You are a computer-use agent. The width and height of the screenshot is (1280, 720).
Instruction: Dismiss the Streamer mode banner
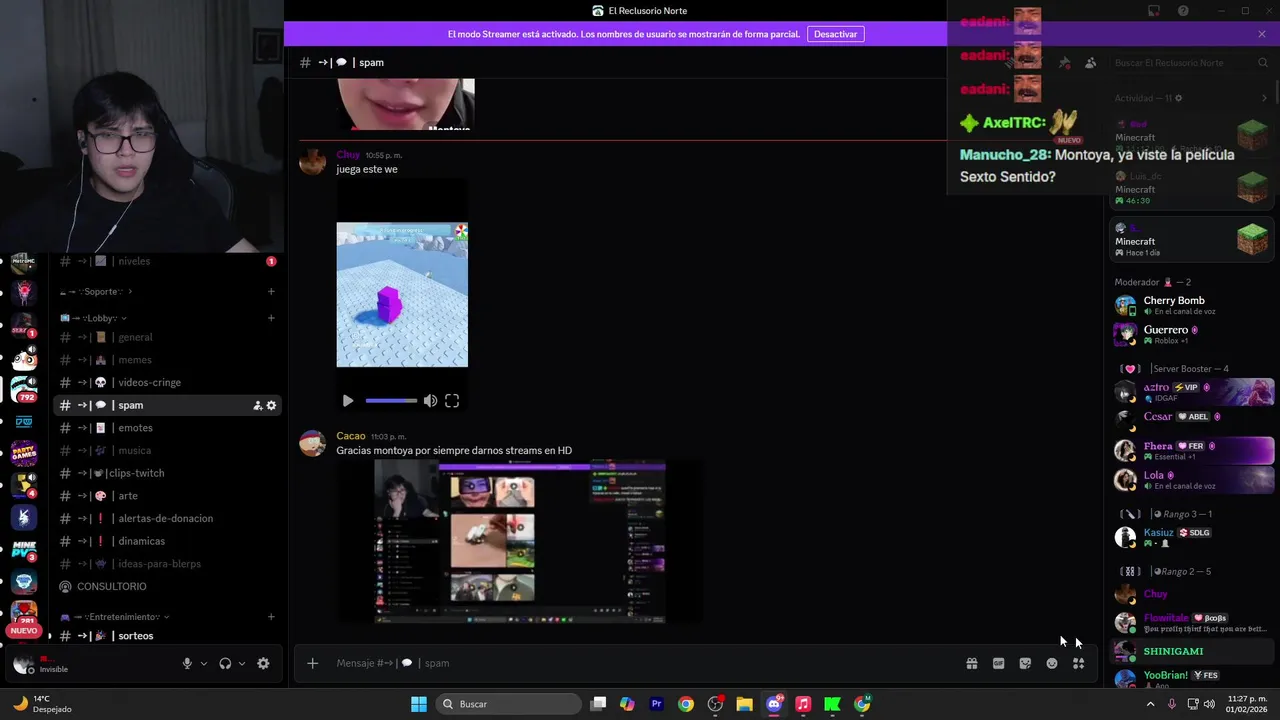pyautogui.click(x=1262, y=34)
